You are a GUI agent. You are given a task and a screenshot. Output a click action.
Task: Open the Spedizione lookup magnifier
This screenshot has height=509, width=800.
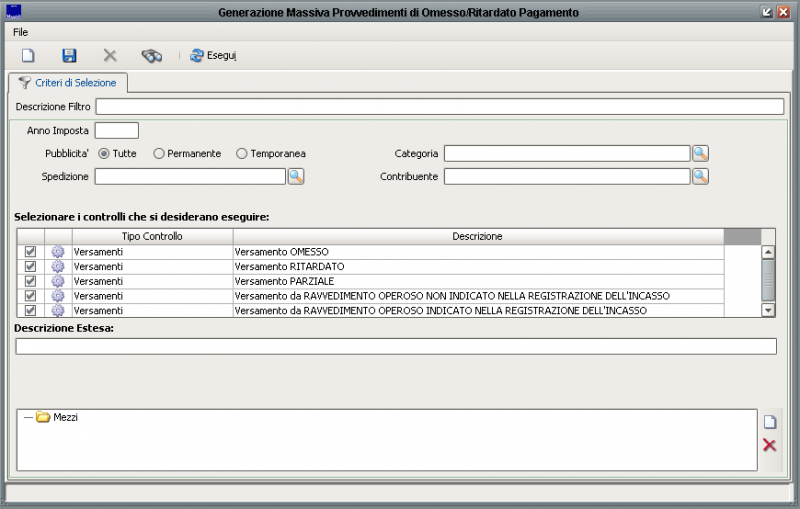pos(296,176)
